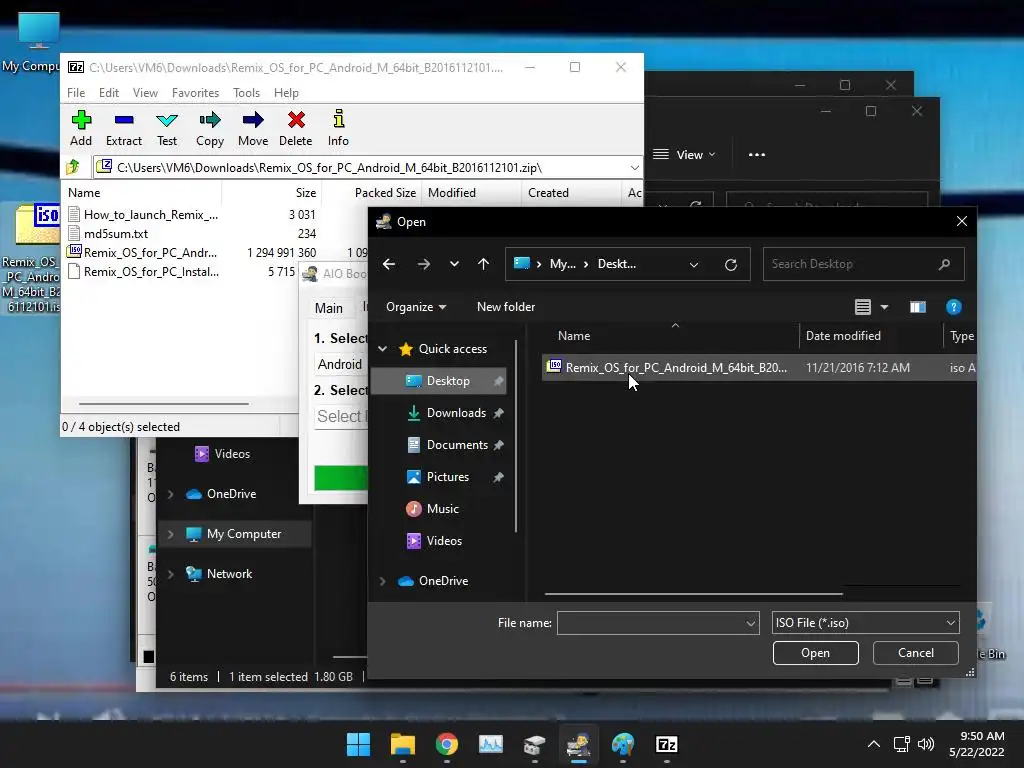Viewport: 1024px width, 768px height.
Task: Click the volume icon in system tray
Action: (x=926, y=744)
